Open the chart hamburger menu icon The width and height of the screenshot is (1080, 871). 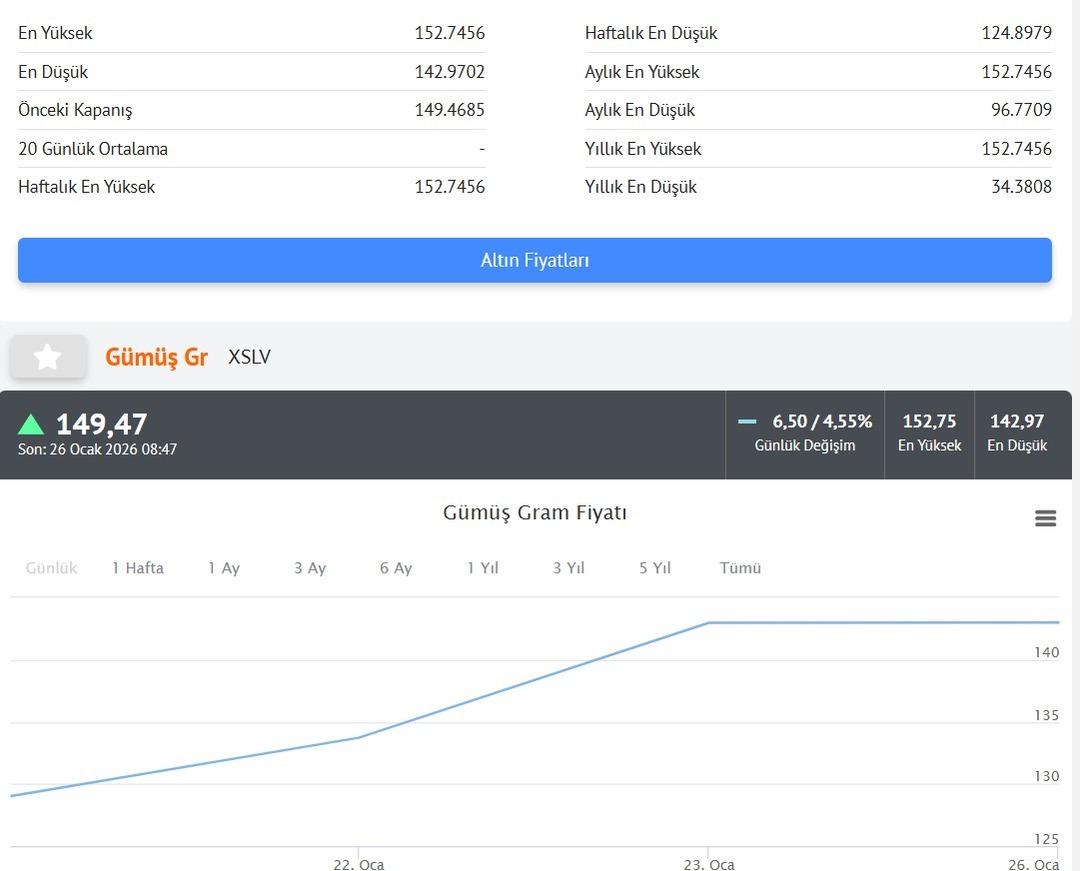click(1045, 518)
